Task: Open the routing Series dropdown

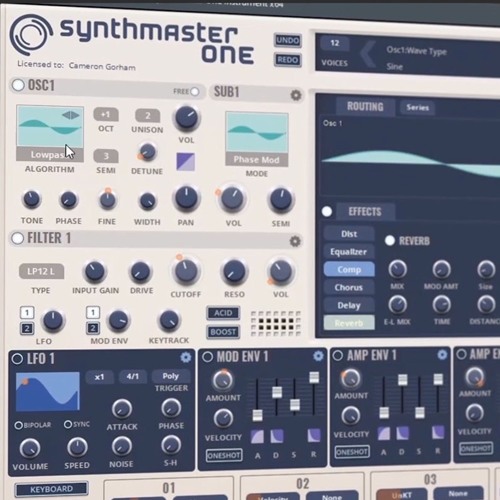Action: [417, 107]
